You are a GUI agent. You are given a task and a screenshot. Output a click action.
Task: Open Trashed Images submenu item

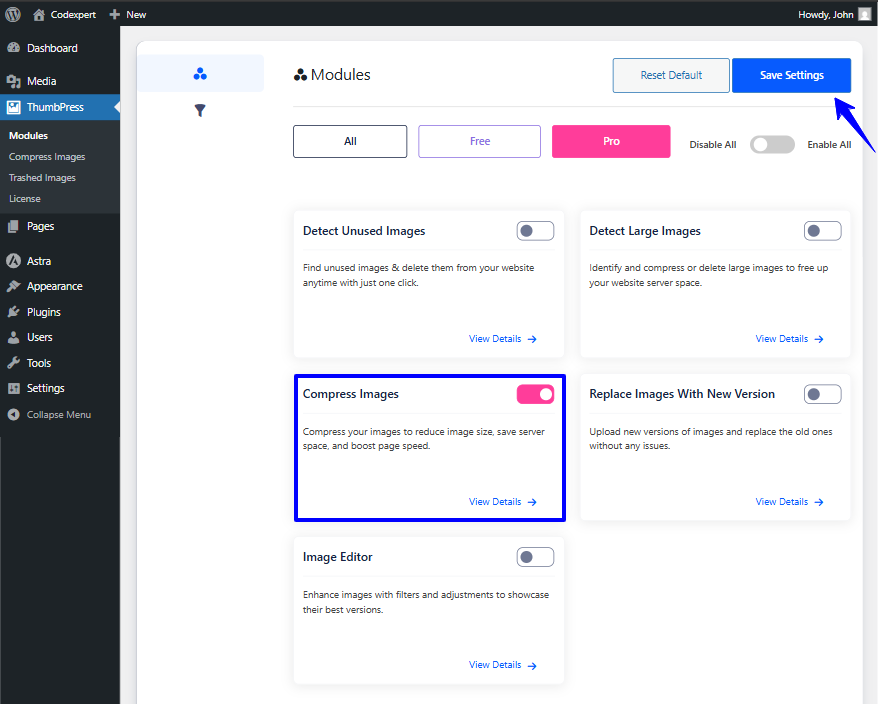click(42, 178)
